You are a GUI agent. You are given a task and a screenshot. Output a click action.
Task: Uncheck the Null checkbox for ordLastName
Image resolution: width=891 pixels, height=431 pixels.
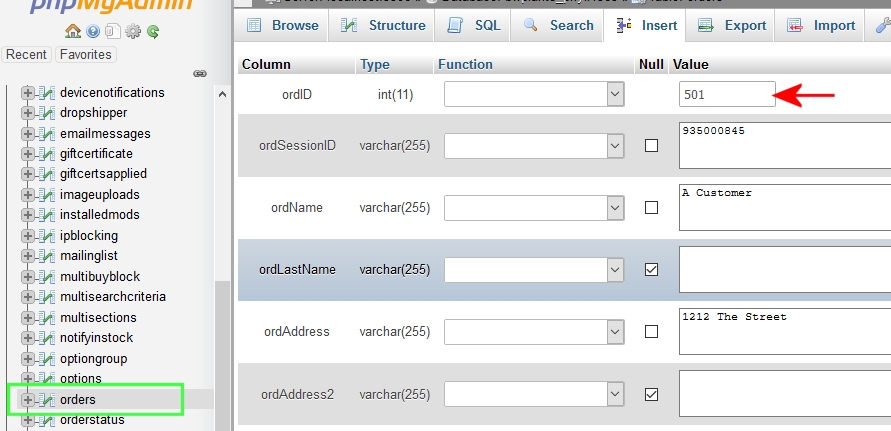651,269
